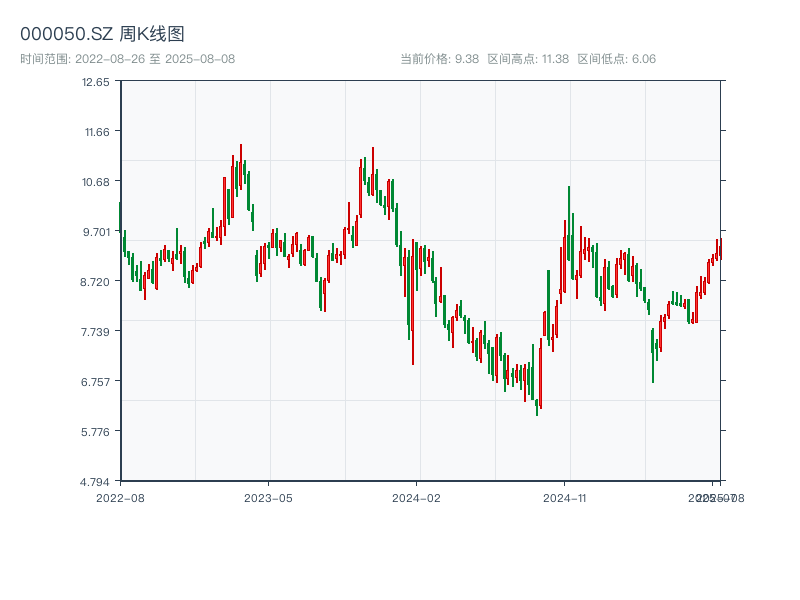Select the 时间范围 date range text
This screenshot has width=800, height=600.
tap(128, 59)
